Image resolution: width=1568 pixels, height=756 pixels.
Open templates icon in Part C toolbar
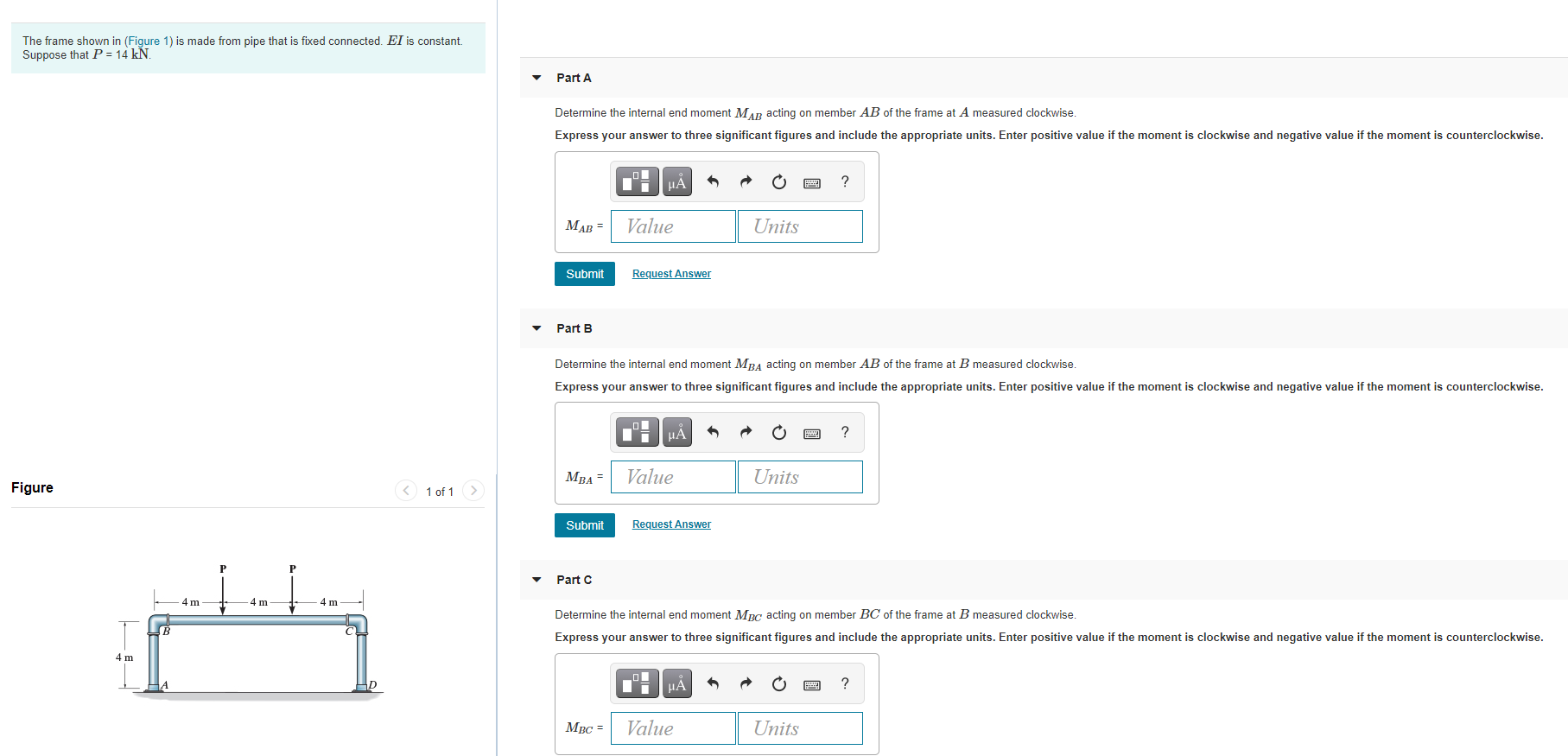click(x=638, y=683)
